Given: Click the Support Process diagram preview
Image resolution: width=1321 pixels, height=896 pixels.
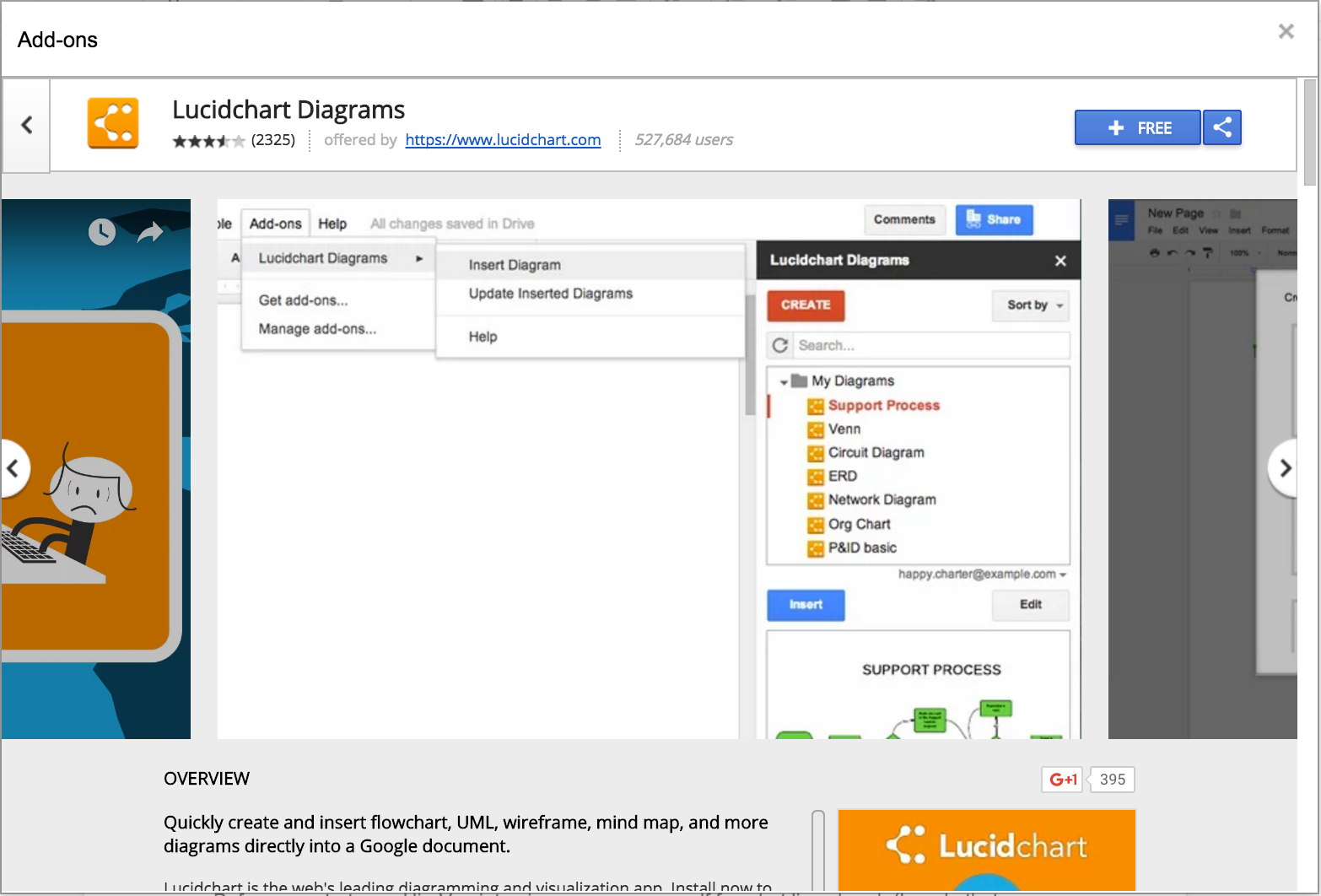Looking at the screenshot, I should (918, 685).
